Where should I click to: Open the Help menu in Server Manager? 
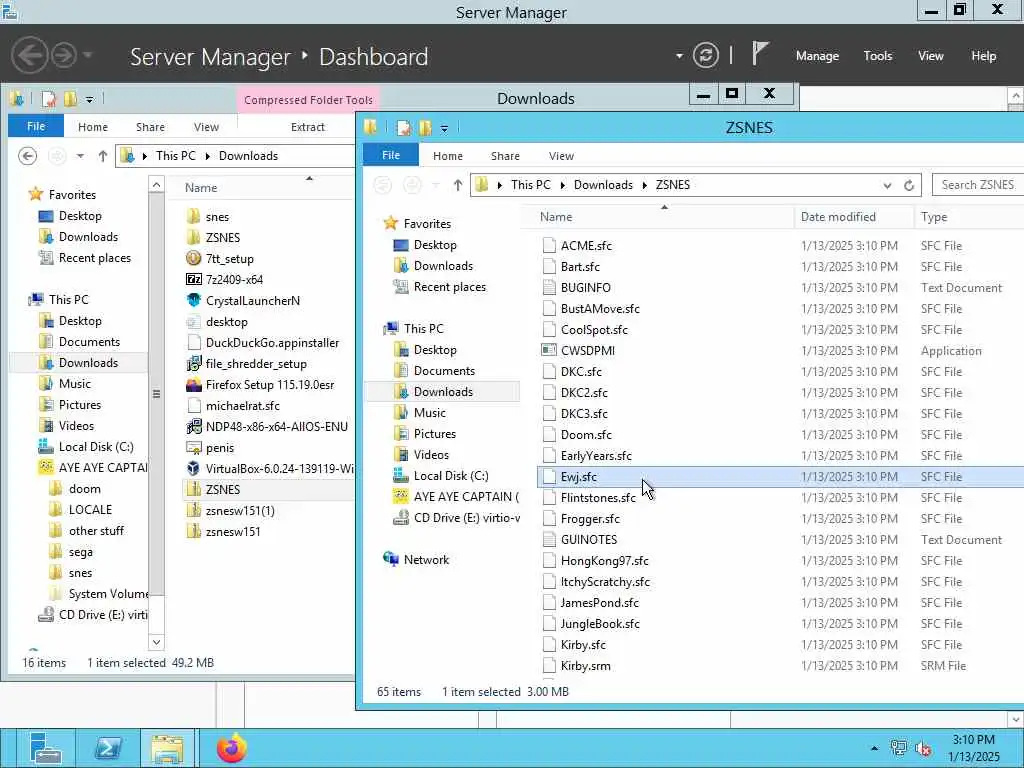(984, 56)
